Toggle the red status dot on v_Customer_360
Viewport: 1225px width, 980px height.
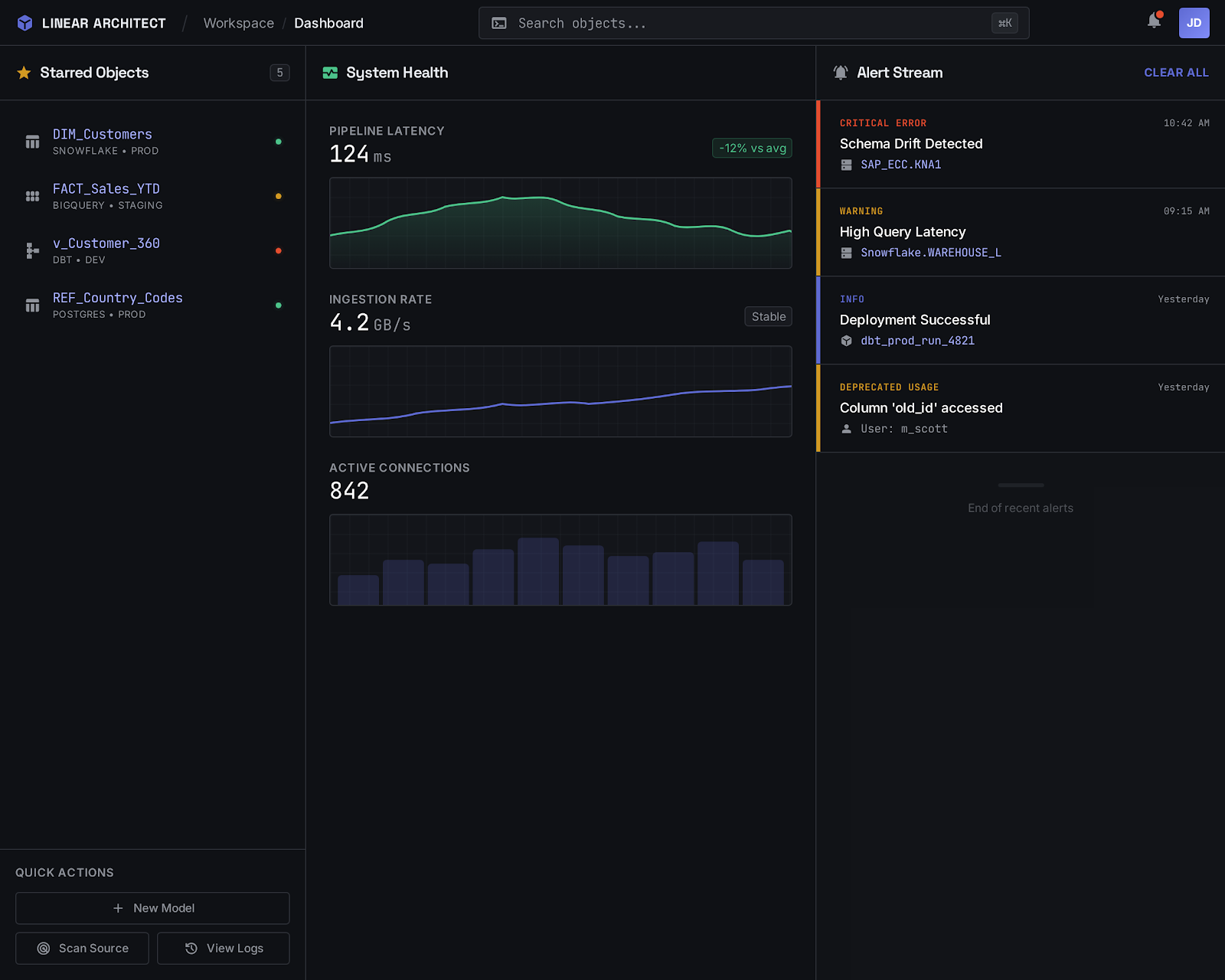point(279,250)
